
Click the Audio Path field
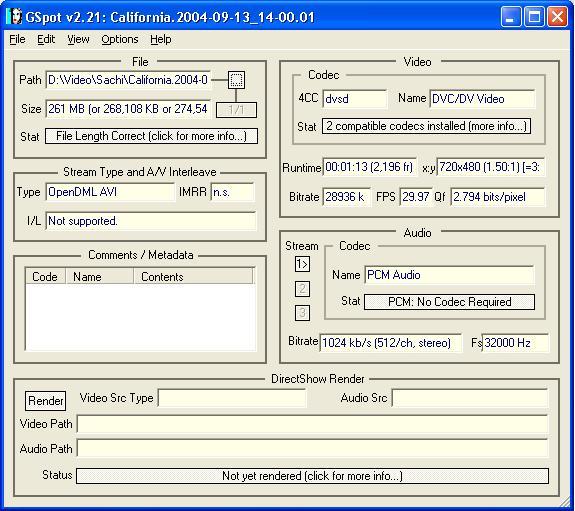312,449
